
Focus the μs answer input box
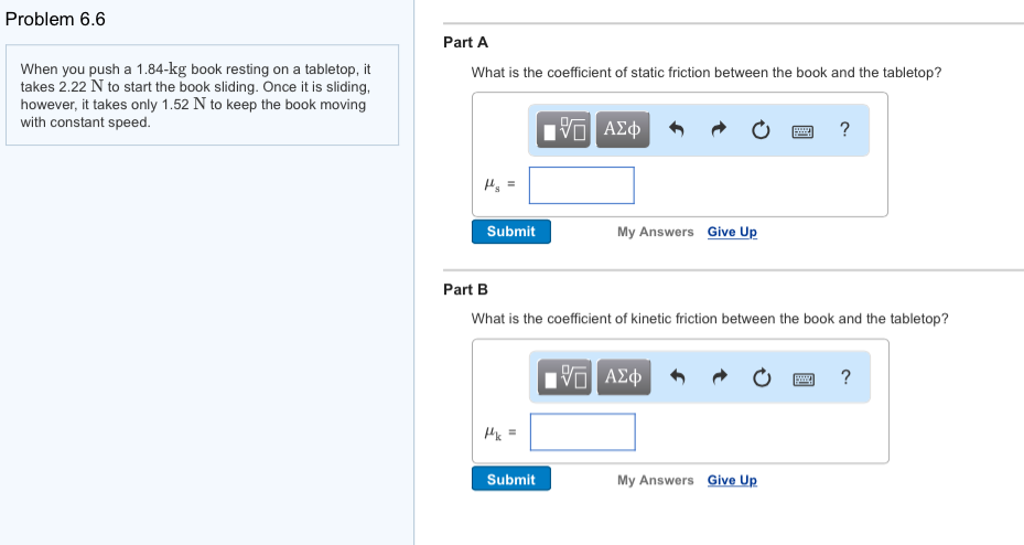point(581,185)
